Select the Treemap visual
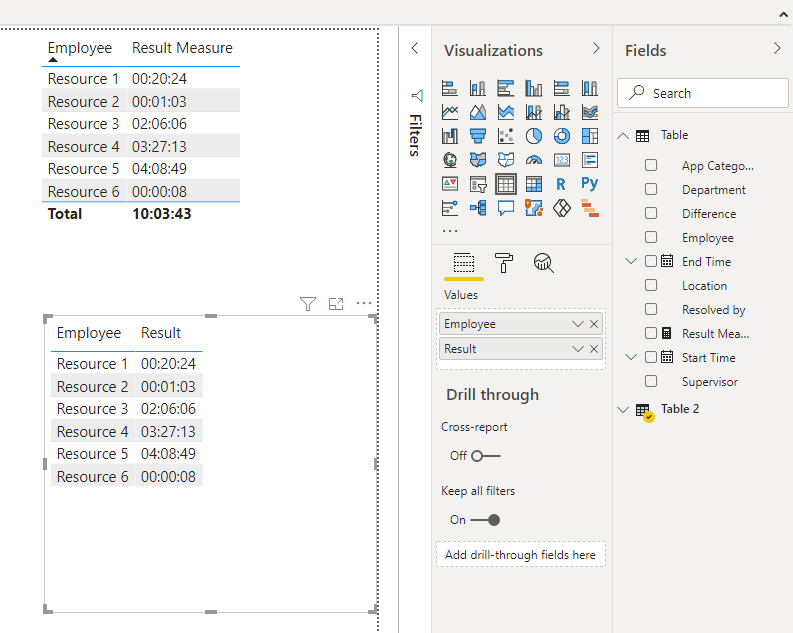The height and width of the screenshot is (633, 793). tap(590, 136)
